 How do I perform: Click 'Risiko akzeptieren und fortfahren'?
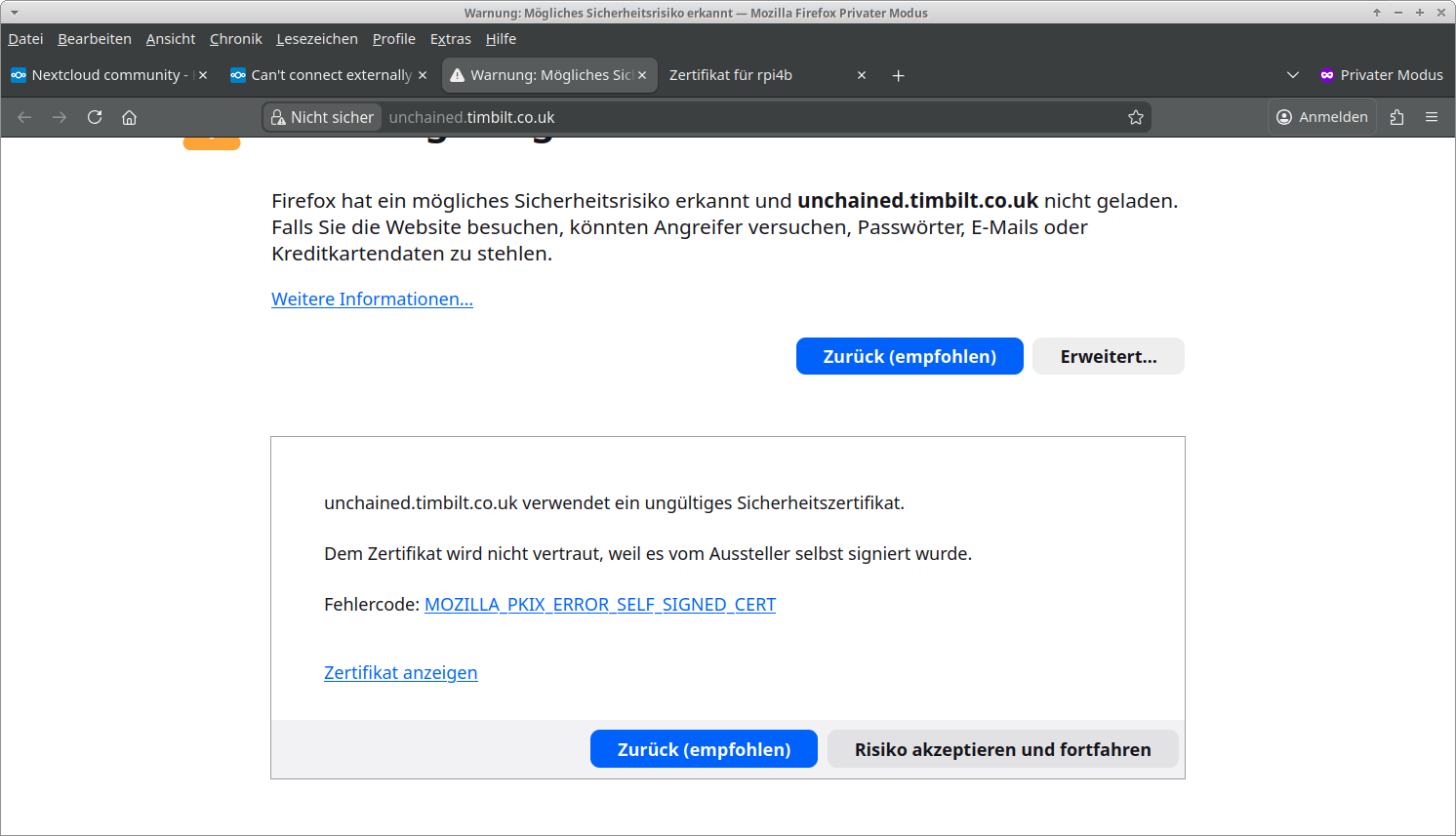click(x=1002, y=749)
